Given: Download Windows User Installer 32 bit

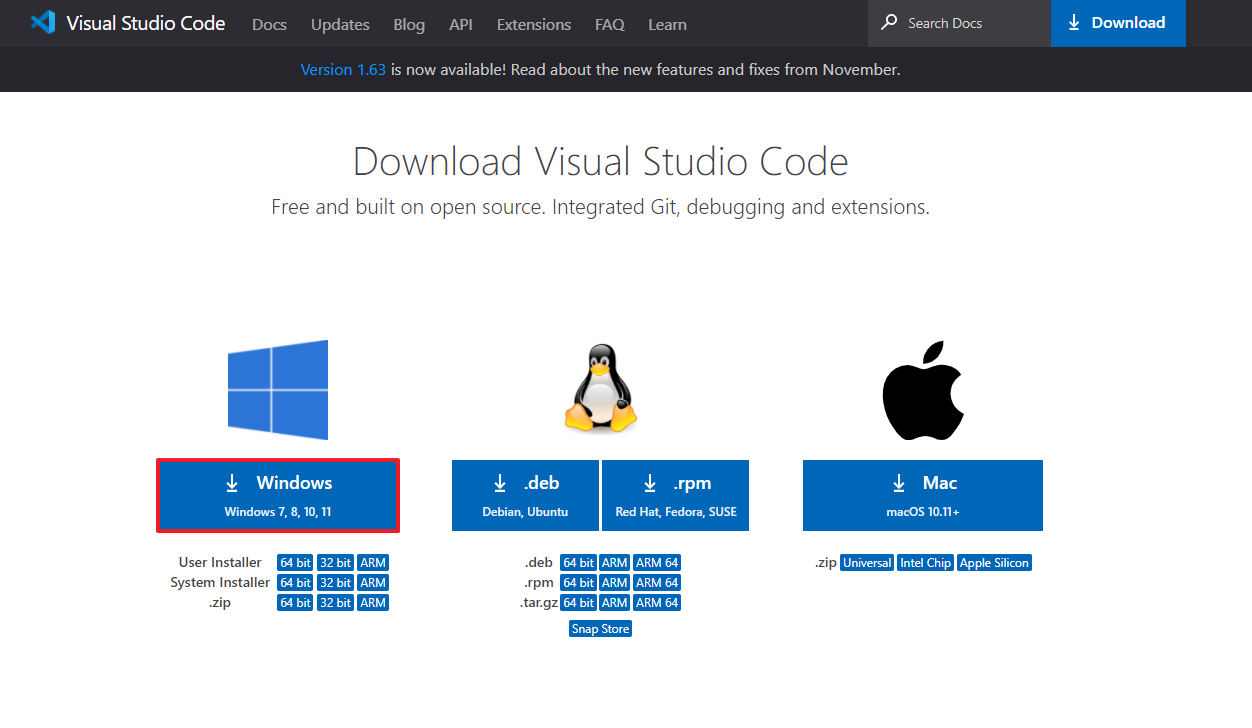Looking at the screenshot, I should [x=335, y=563].
